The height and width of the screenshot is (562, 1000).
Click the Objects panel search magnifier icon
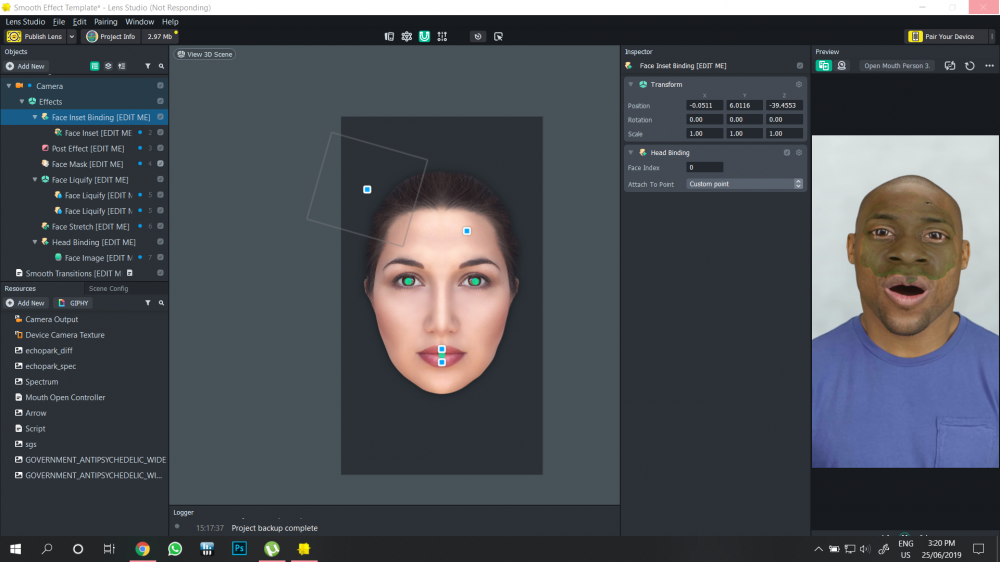(161, 66)
